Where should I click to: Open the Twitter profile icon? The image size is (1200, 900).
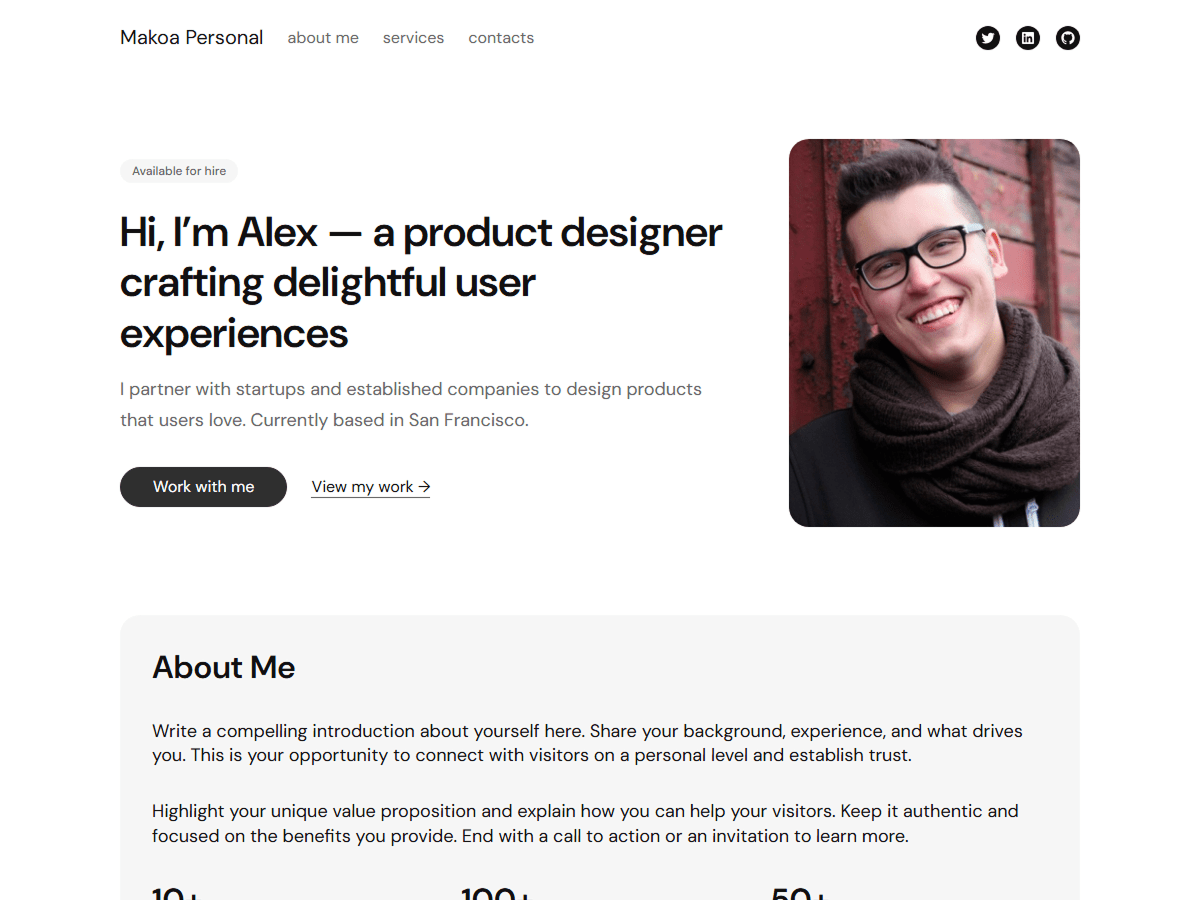[988, 38]
